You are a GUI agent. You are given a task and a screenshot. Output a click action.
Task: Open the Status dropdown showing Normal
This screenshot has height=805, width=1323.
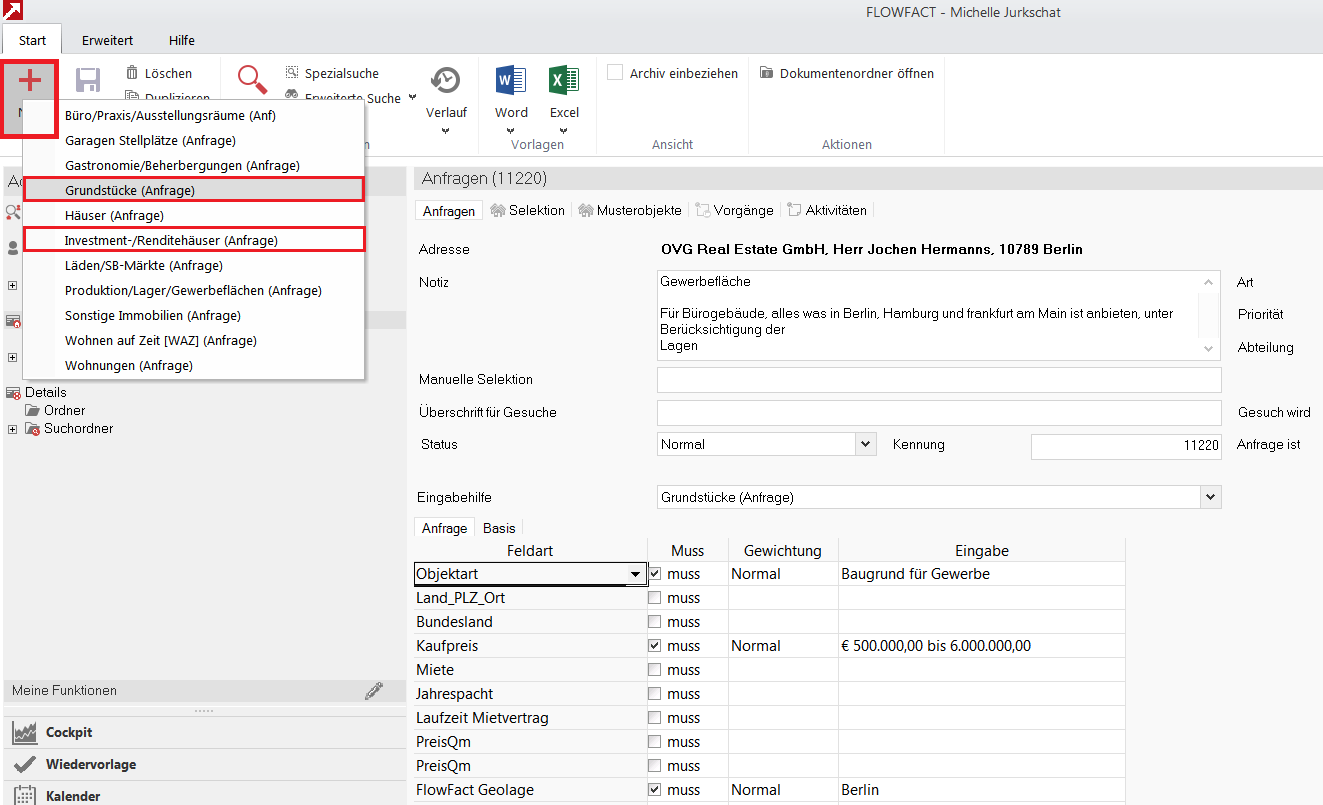pos(865,444)
